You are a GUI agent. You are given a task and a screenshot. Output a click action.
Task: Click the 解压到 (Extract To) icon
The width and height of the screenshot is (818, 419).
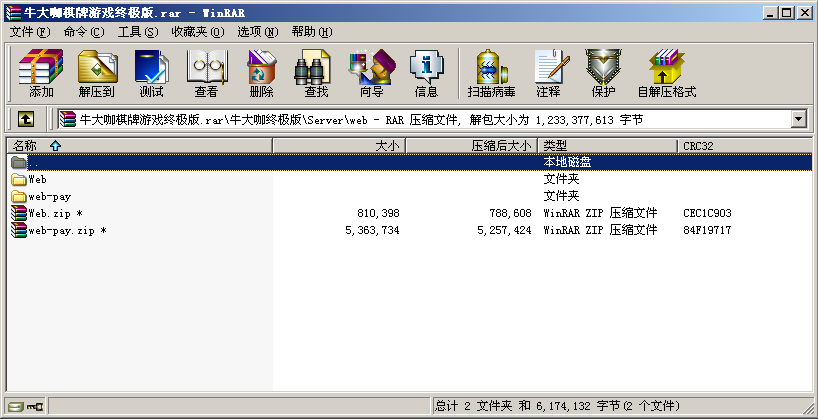point(96,73)
